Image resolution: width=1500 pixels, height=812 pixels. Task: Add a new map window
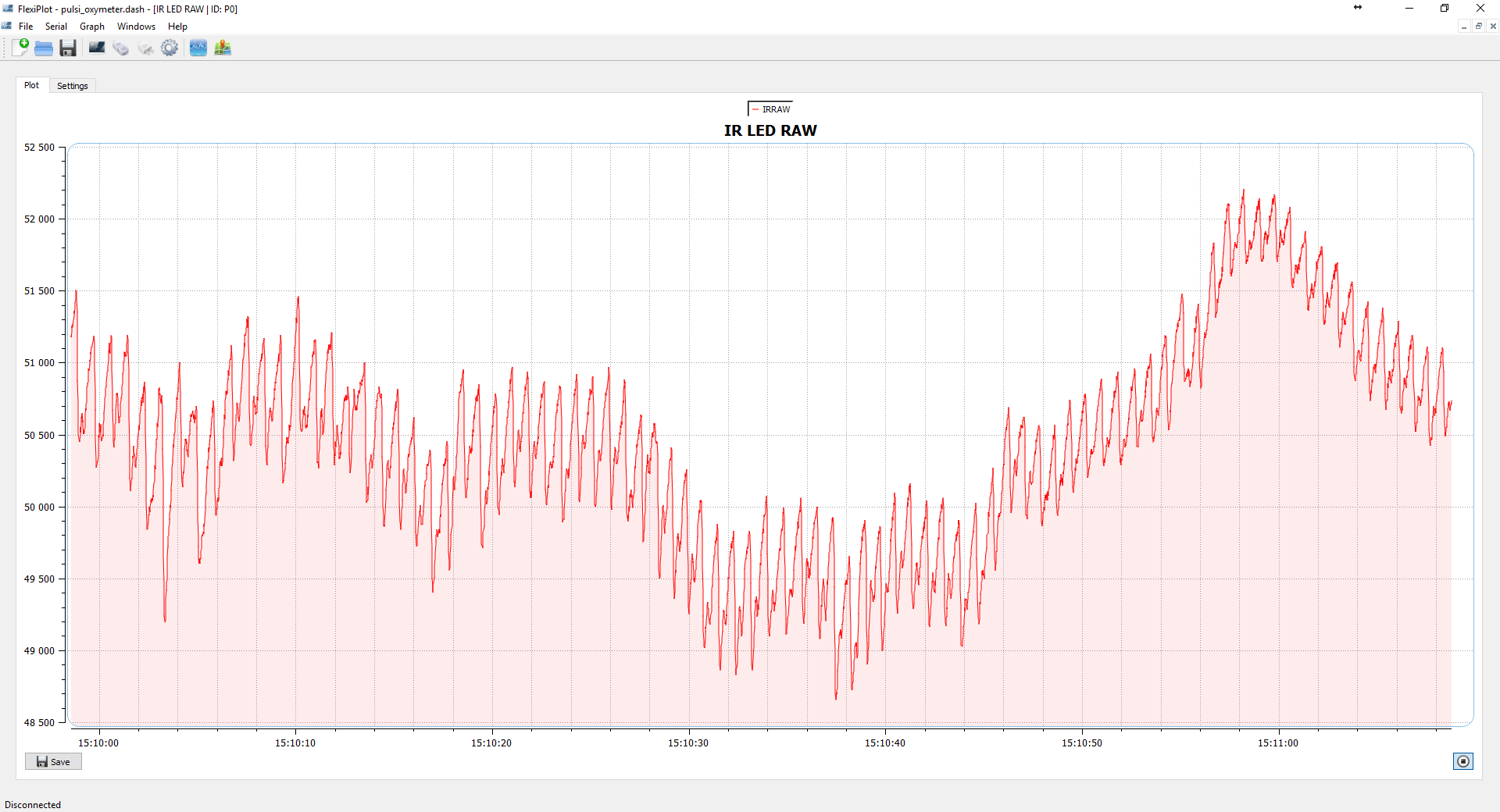point(223,48)
